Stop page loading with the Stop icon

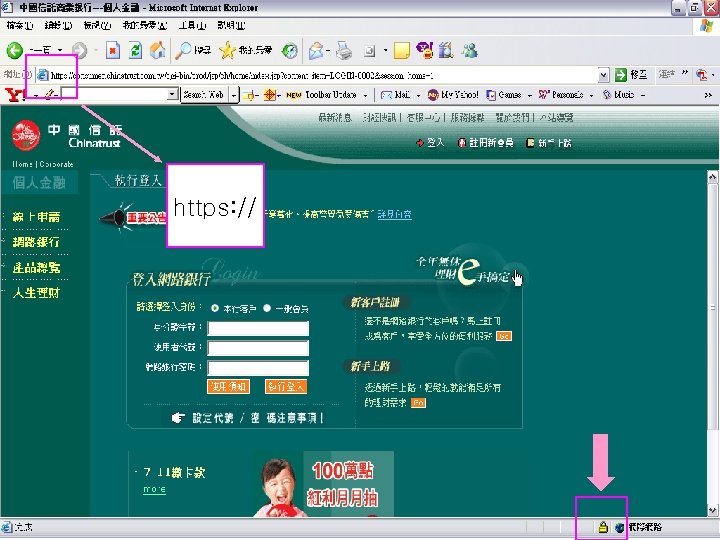click(113, 51)
